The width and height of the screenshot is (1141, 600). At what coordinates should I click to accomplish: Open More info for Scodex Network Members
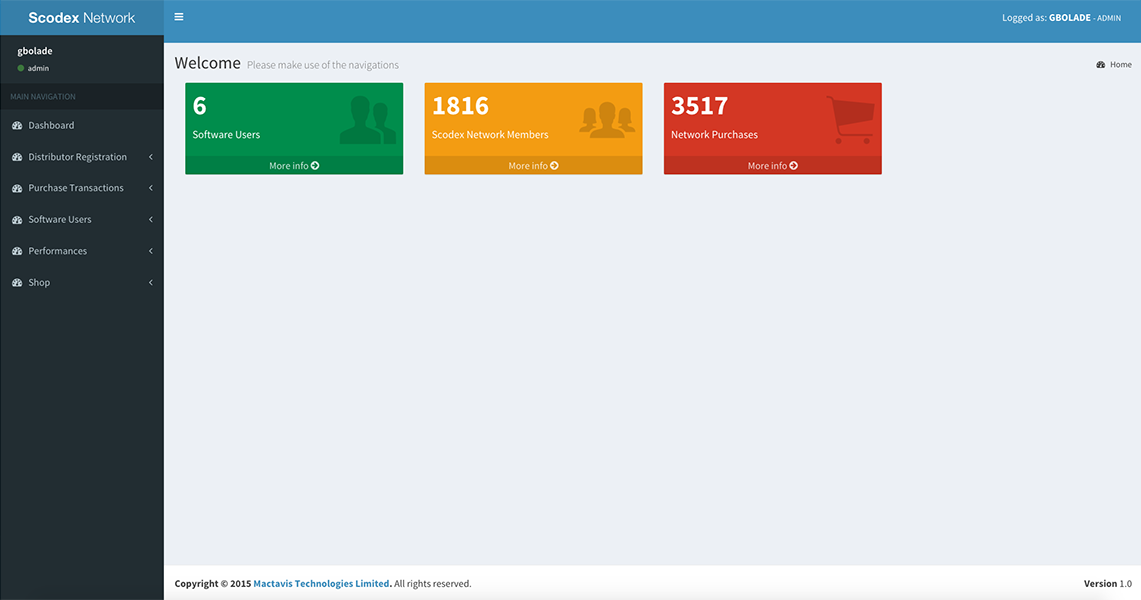click(533, 166)
